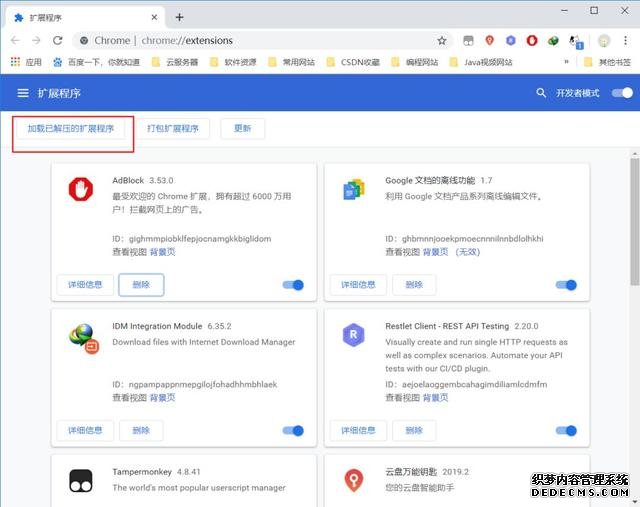
Task: Remove IDM Integration Module via 删除
Action: coord(141,430)
